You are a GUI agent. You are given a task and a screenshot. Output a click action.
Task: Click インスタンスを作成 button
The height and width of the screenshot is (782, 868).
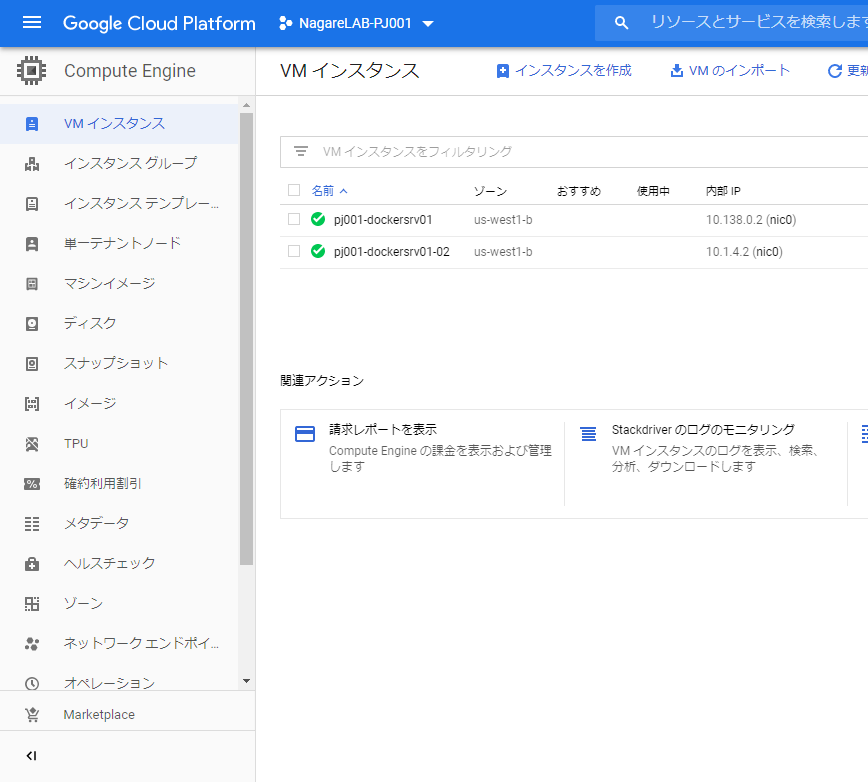point(564,71)
